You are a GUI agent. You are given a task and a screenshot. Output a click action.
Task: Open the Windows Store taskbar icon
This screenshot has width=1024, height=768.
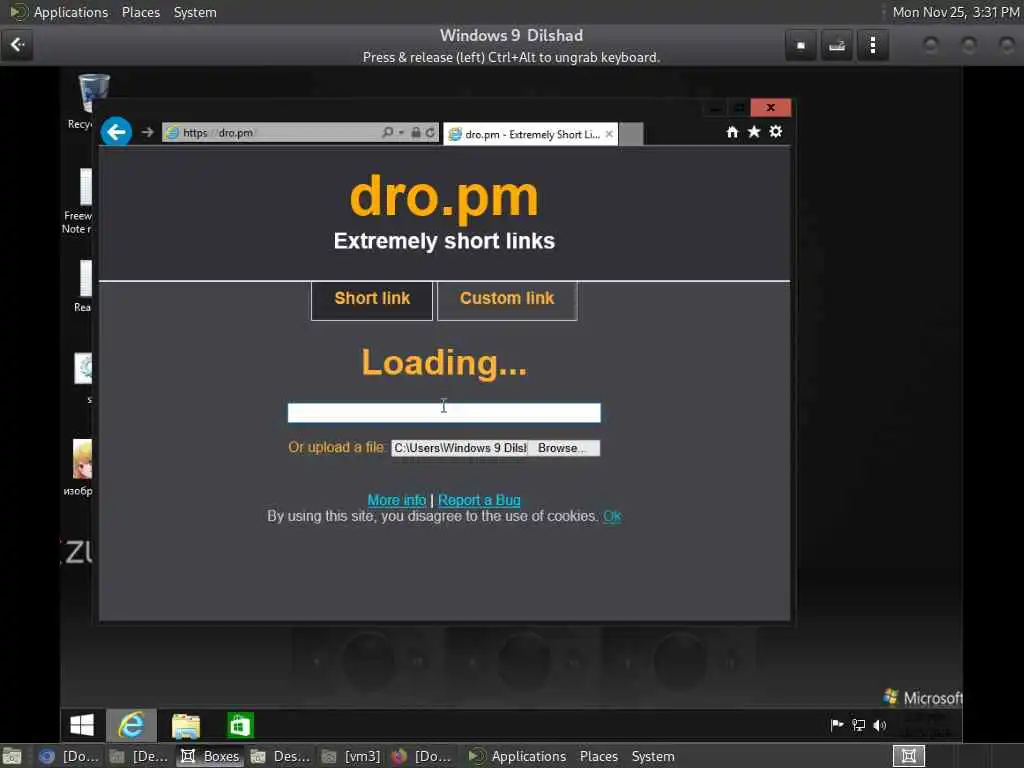coord(240,725)
